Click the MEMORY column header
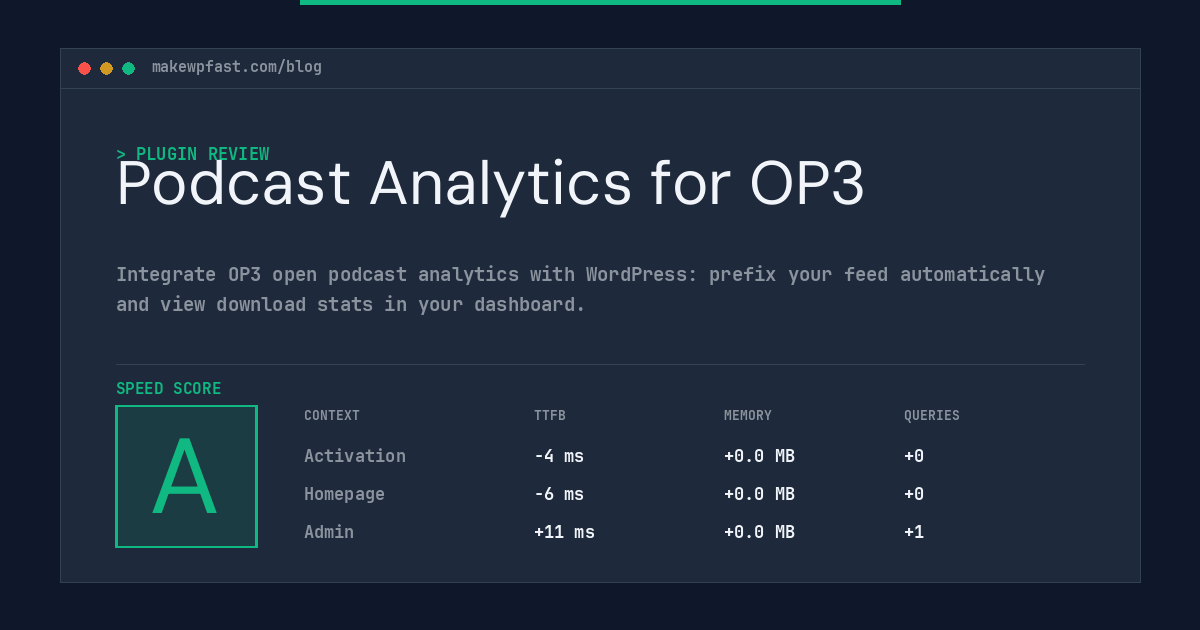 point(748,416)
